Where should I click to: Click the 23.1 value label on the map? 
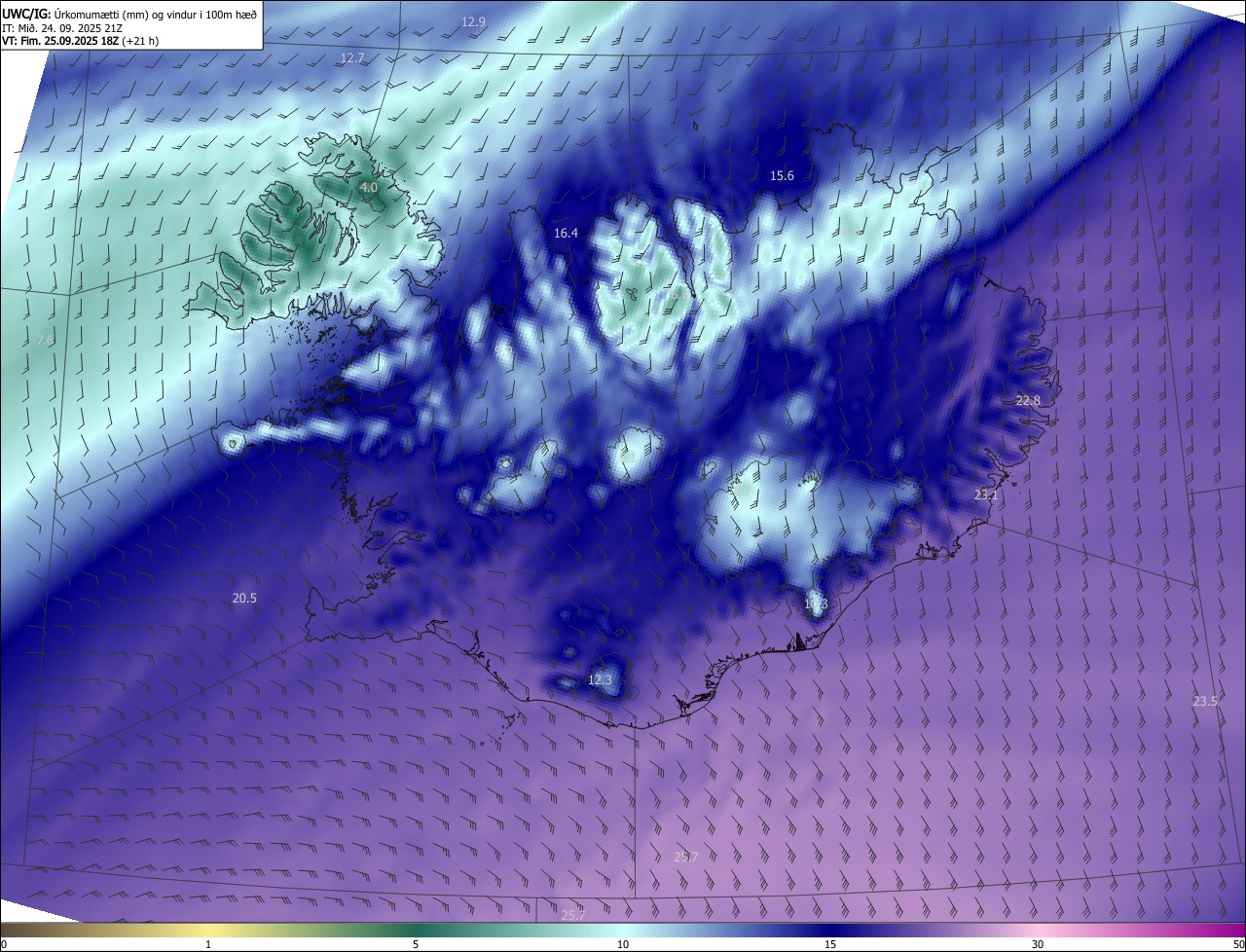986,495
